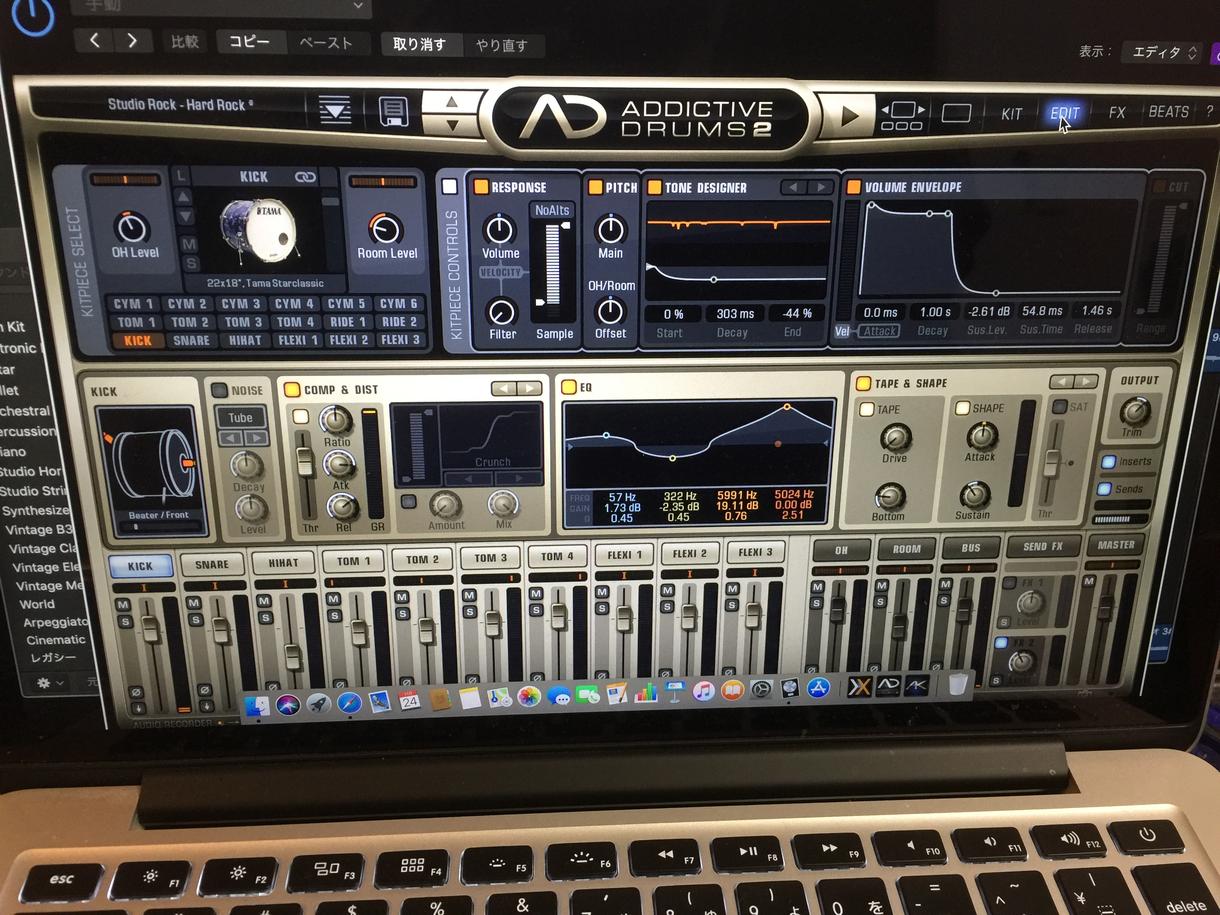Screen dimensions: 1220x915
Task: Solo the KICK mixer channel
Action: click(x=125, y=623)
